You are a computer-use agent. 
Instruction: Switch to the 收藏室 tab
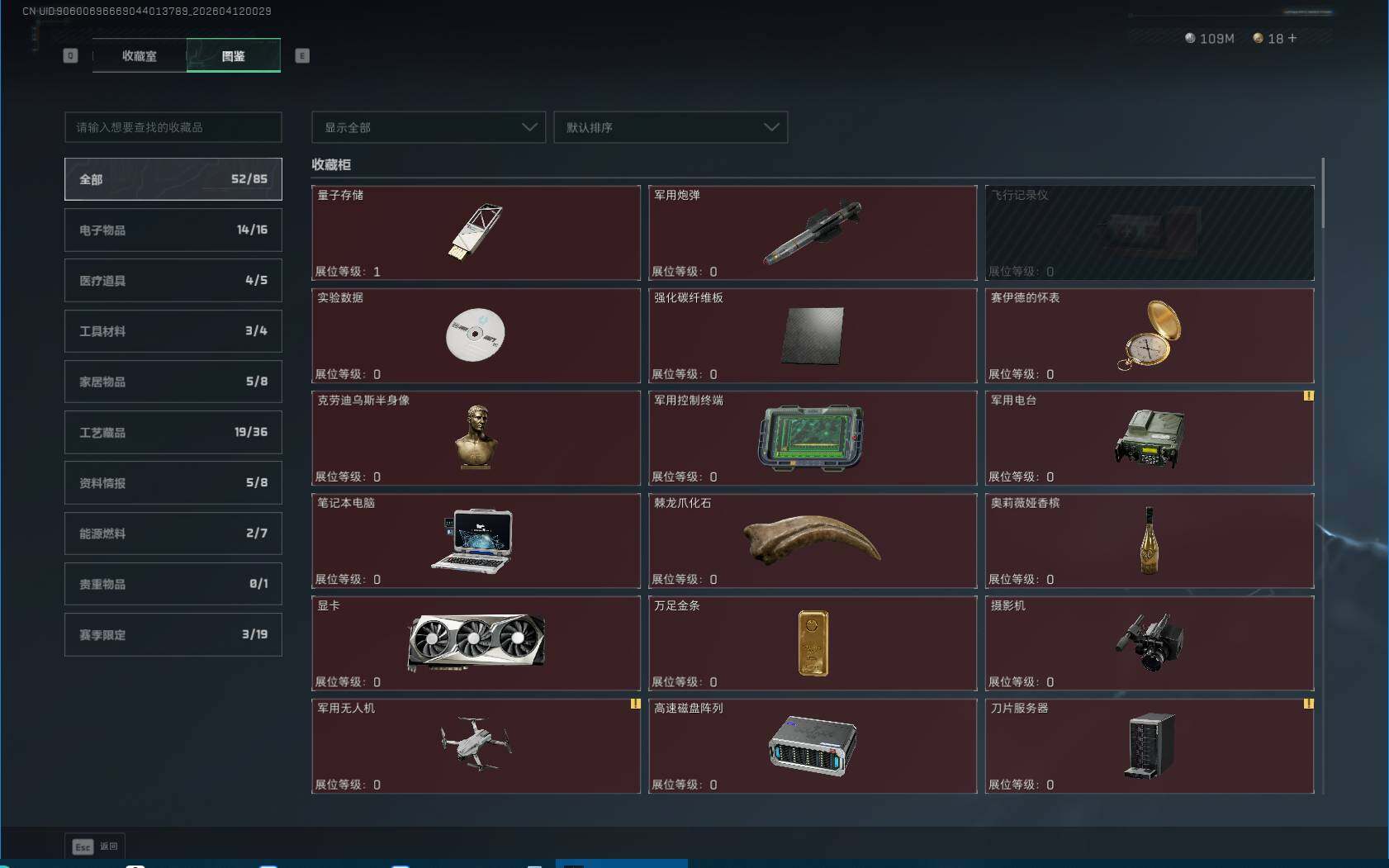coord(140,55)
